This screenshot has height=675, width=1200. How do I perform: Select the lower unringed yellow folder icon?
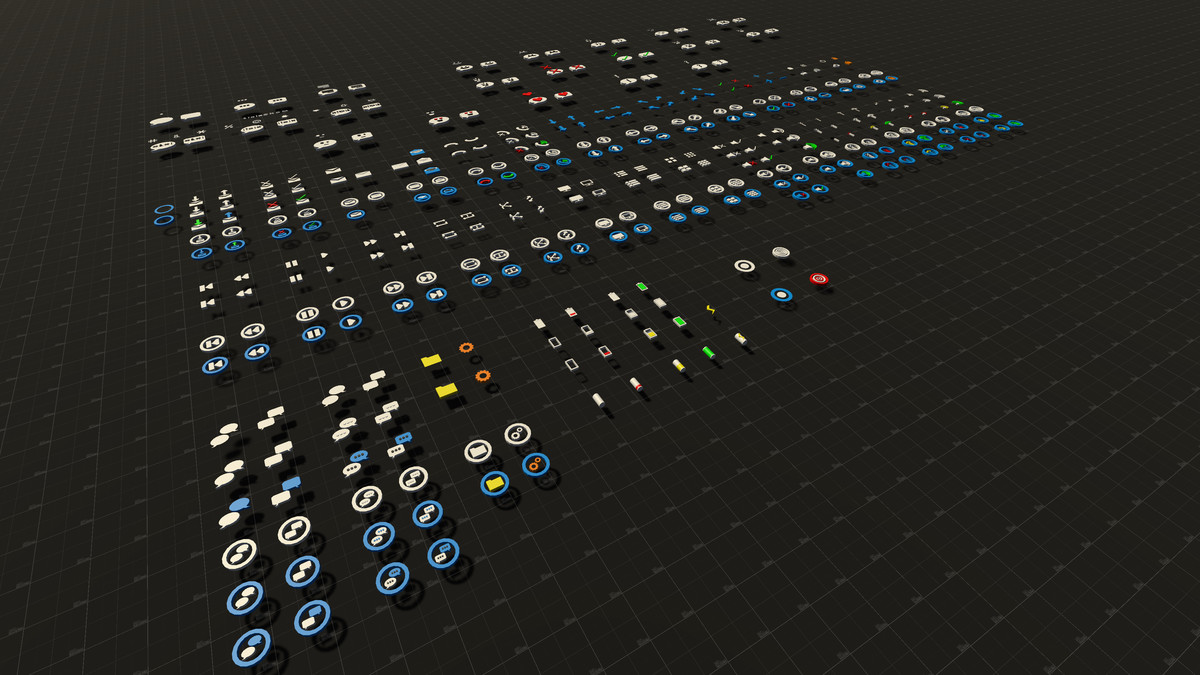(446, 390)
